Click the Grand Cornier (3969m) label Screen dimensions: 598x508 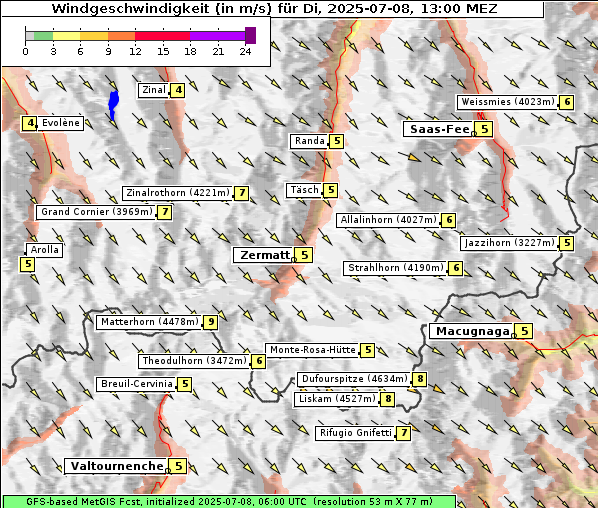(x=96, y=212)
